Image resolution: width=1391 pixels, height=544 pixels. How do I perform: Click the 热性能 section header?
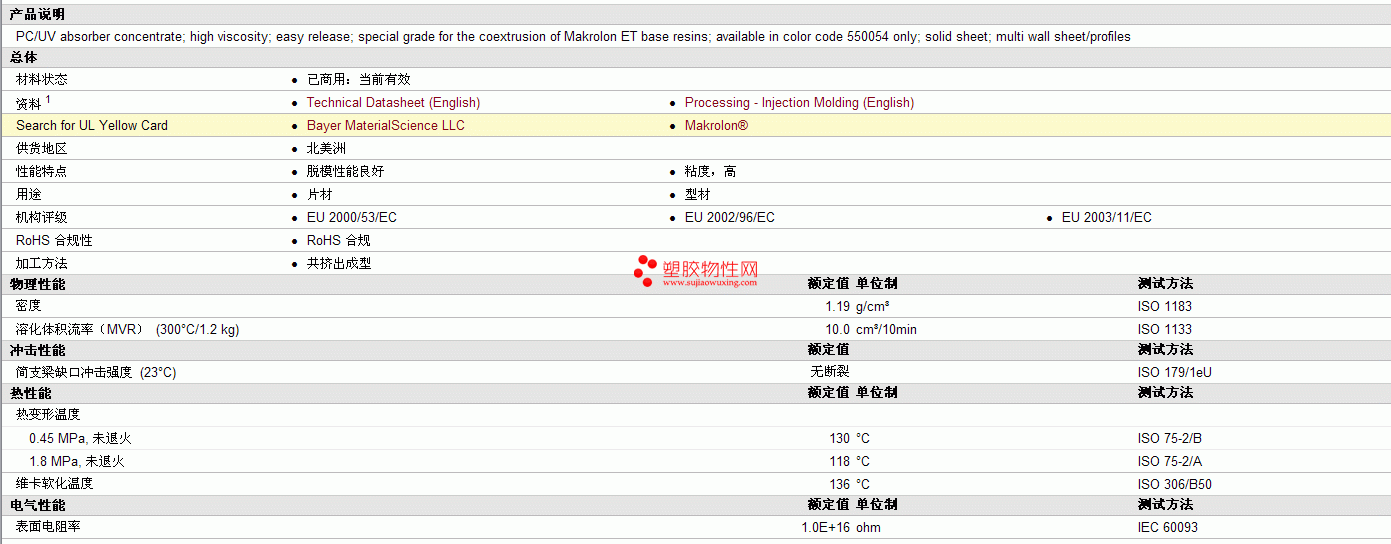[30, 393]
